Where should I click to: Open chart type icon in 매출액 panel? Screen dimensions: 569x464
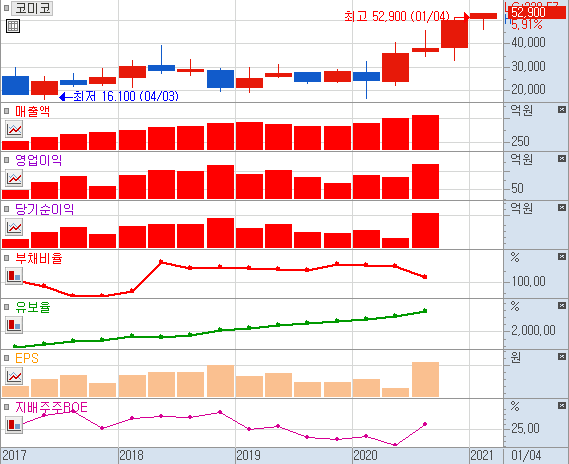pyautogui.click(x=14, y=129)
